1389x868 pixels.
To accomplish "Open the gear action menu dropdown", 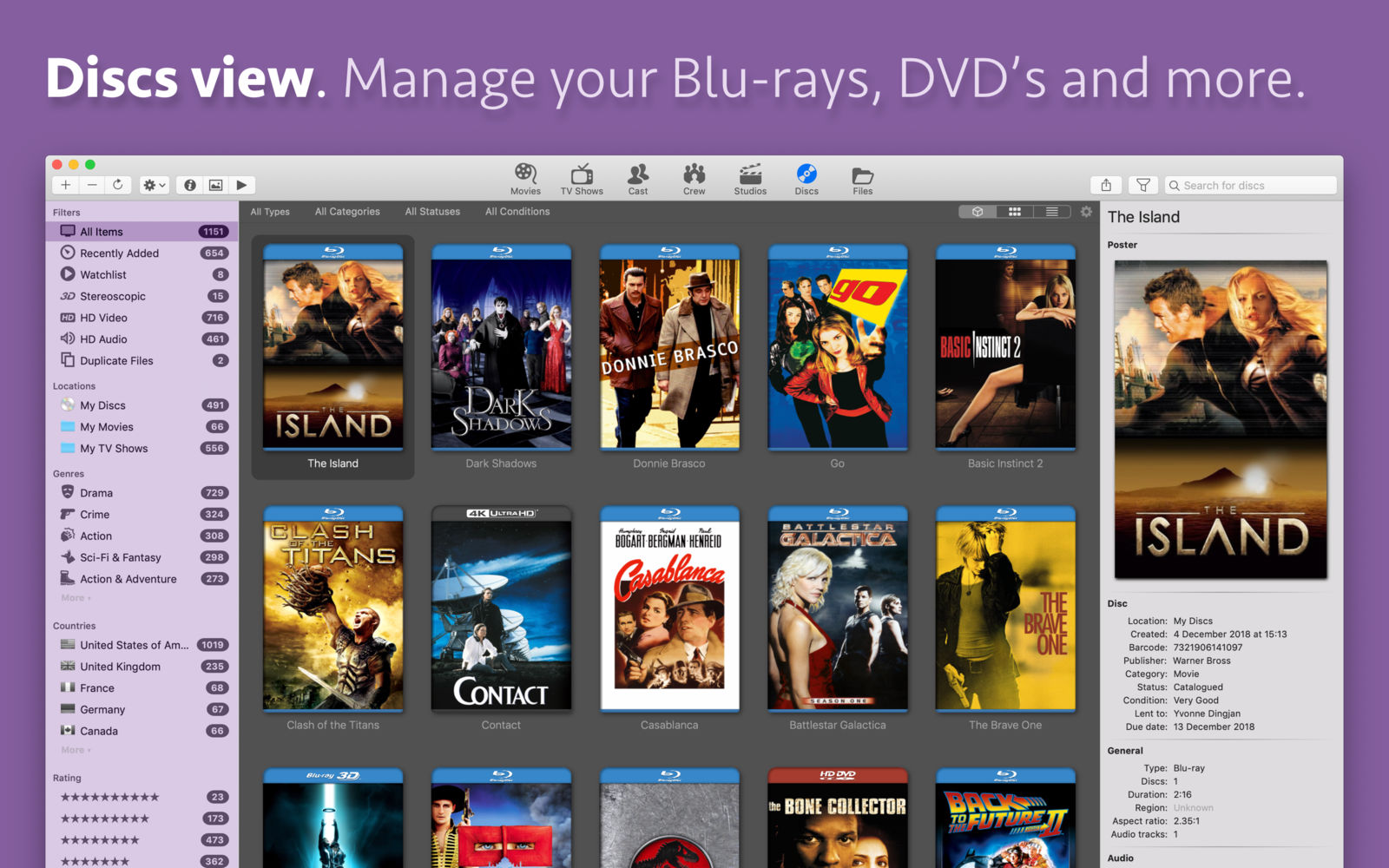I will pyautogui.click(x=154, y=185).
